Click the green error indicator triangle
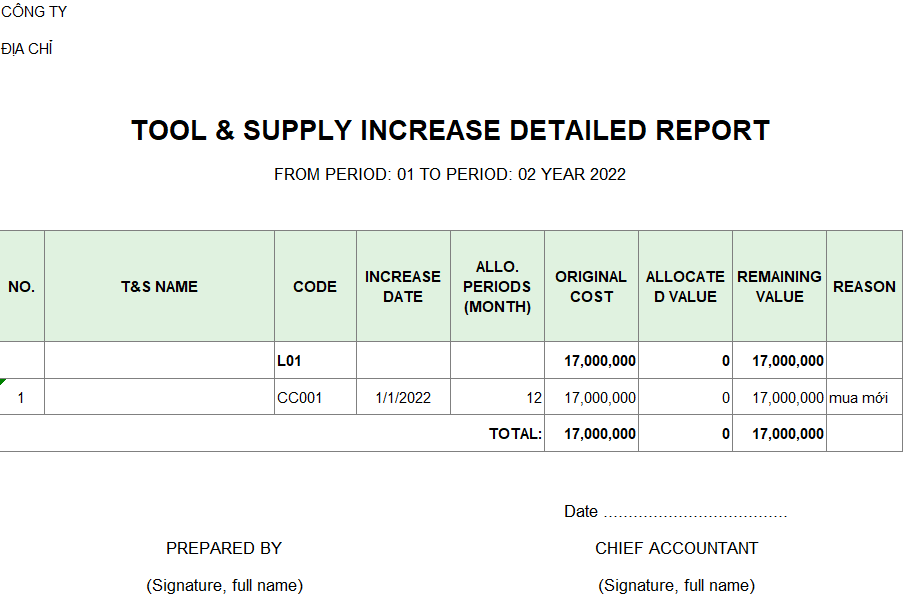Image resolution: width=916 pixels, height=611 pixels. click(3, 383)
